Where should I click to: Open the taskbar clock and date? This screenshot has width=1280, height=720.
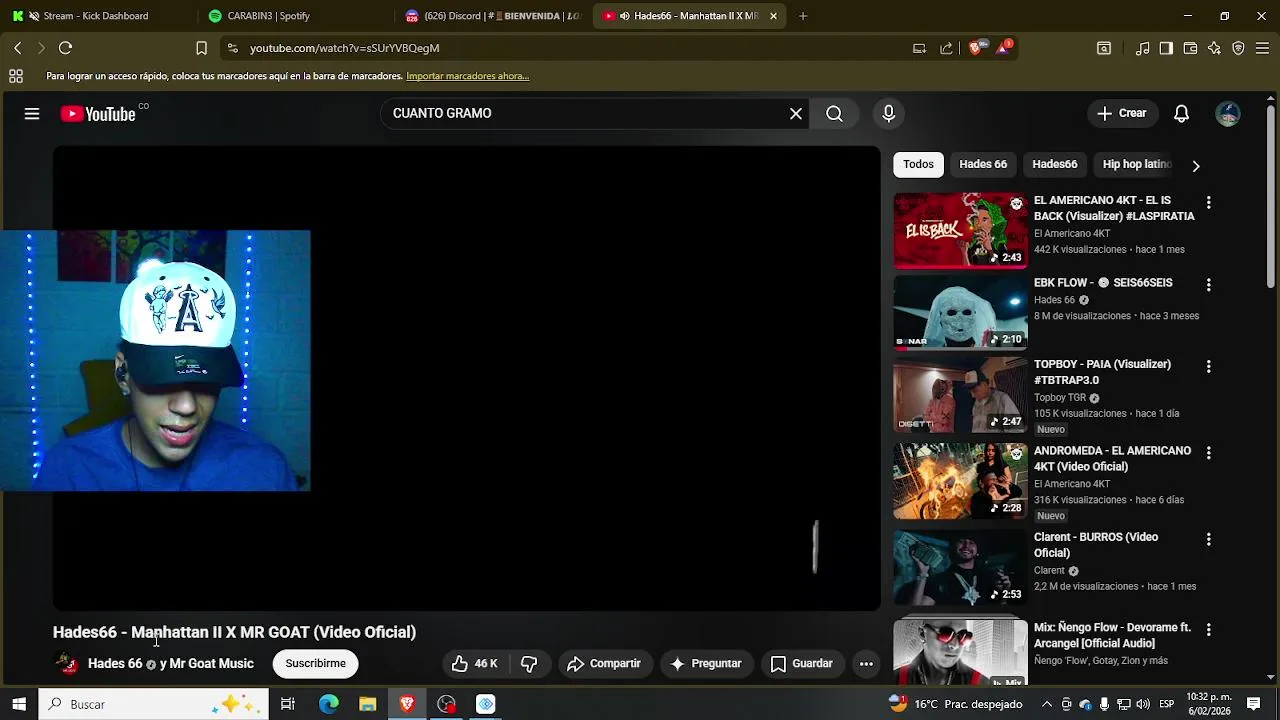click(1209, 704)
